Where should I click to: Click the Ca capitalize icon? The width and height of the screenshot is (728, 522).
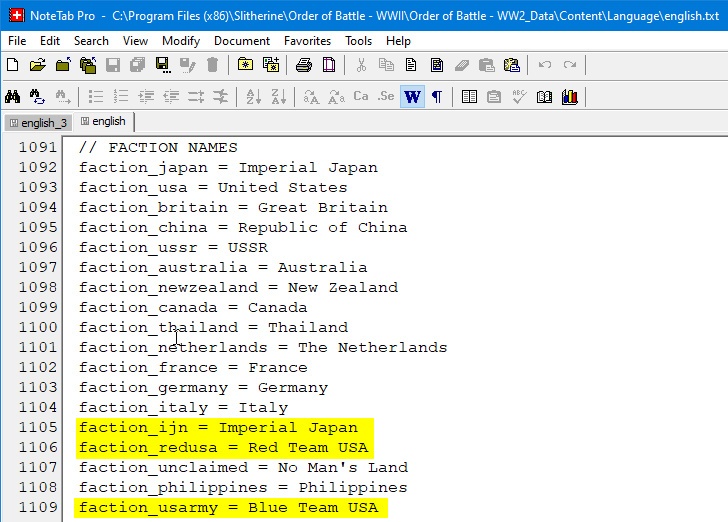(x=361, y=96)
